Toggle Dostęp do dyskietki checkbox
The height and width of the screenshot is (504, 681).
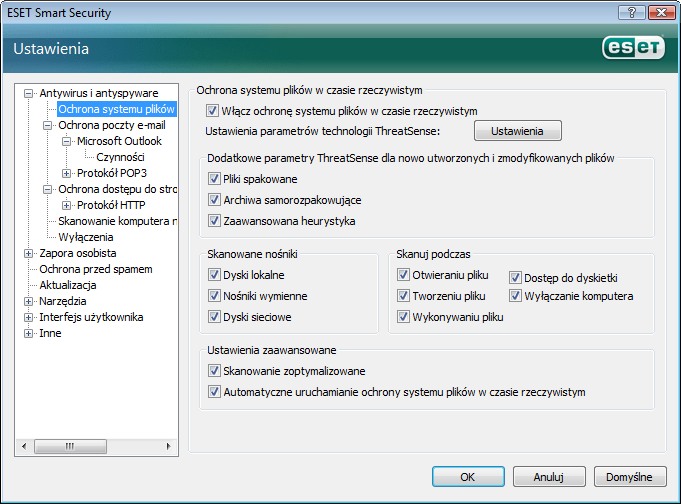[515, 278]
